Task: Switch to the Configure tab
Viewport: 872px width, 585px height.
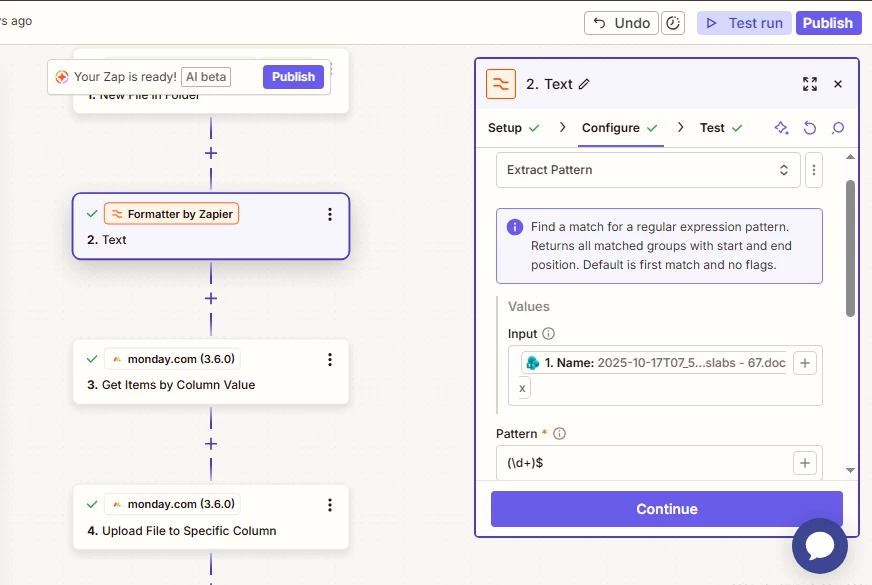Action: pyautogui.click(x=620, y=128)
